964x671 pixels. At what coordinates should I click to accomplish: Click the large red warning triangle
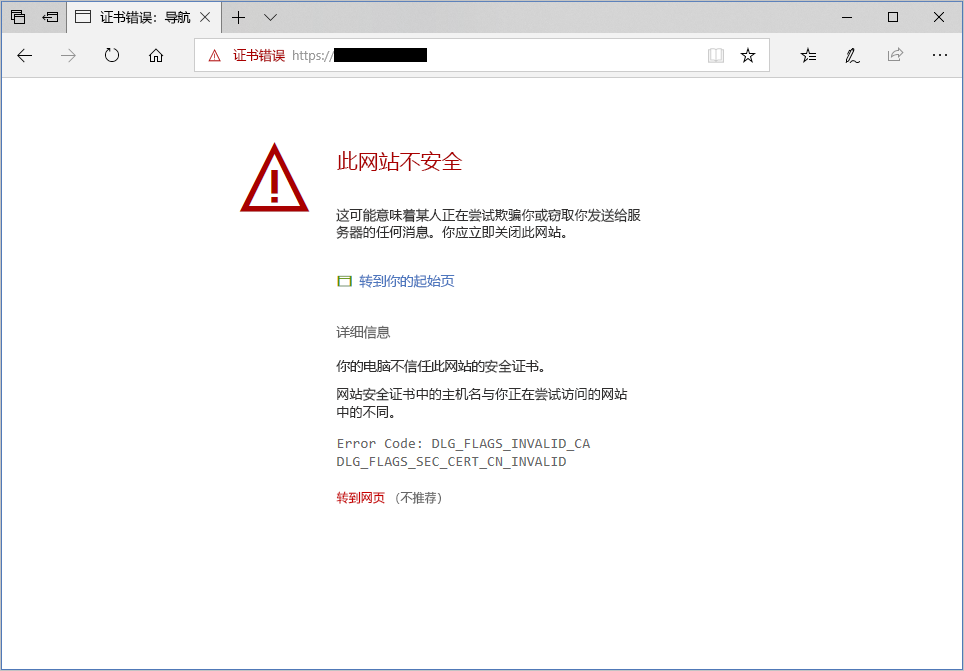point(274,178)
